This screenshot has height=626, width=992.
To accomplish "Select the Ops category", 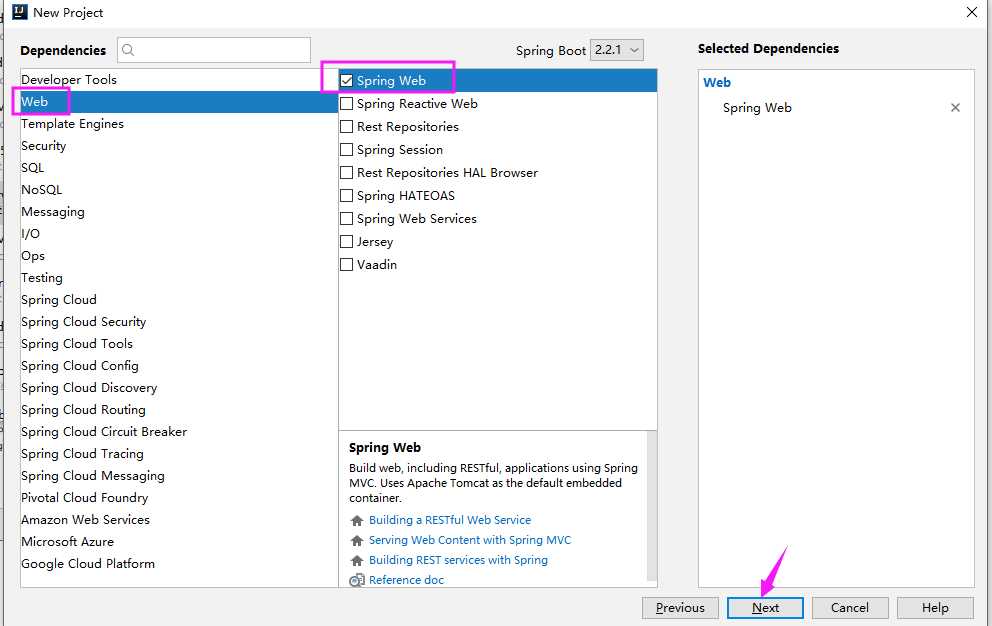I will click(179, 256).
